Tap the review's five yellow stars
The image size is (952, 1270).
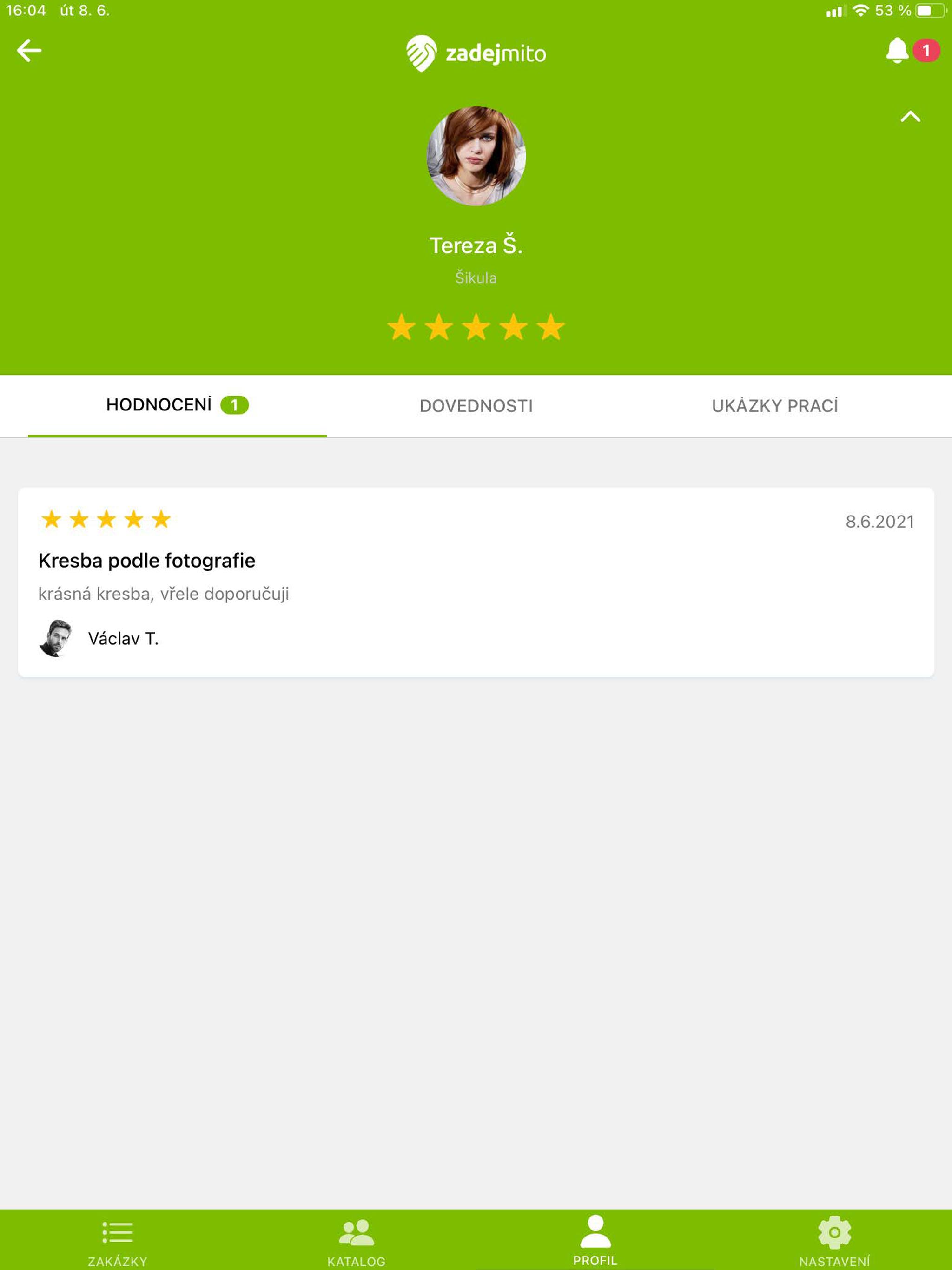[x=106, y=519]
